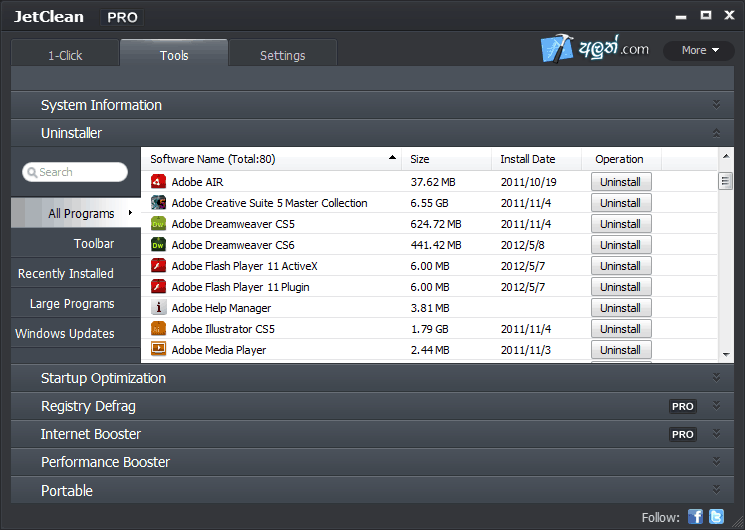Click the 2012/5/8 install date
Viewport: 745px width, 530px height.
click(523, 245)
